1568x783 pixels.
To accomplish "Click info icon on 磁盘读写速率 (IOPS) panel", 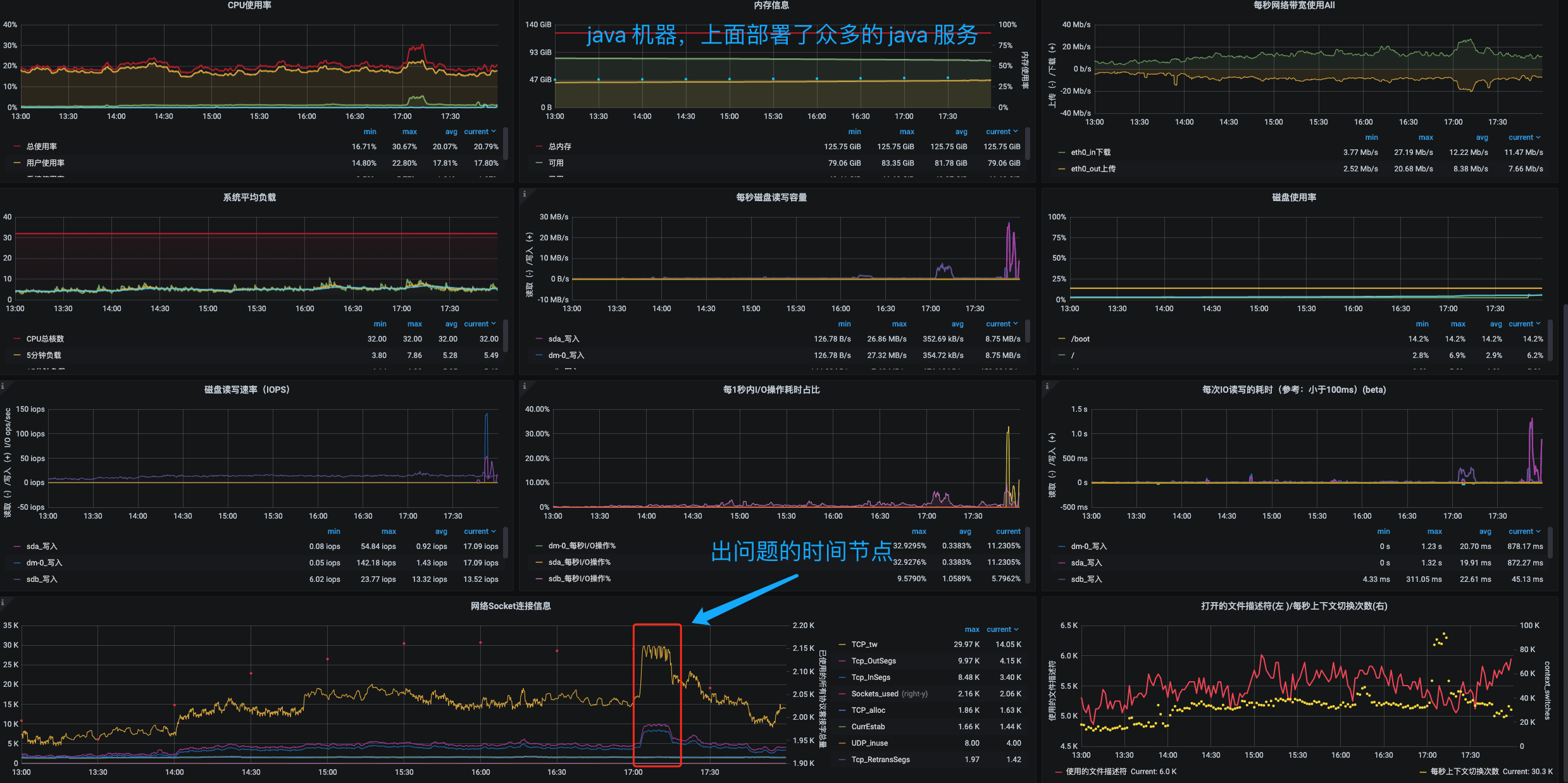I will click(3, 386).
